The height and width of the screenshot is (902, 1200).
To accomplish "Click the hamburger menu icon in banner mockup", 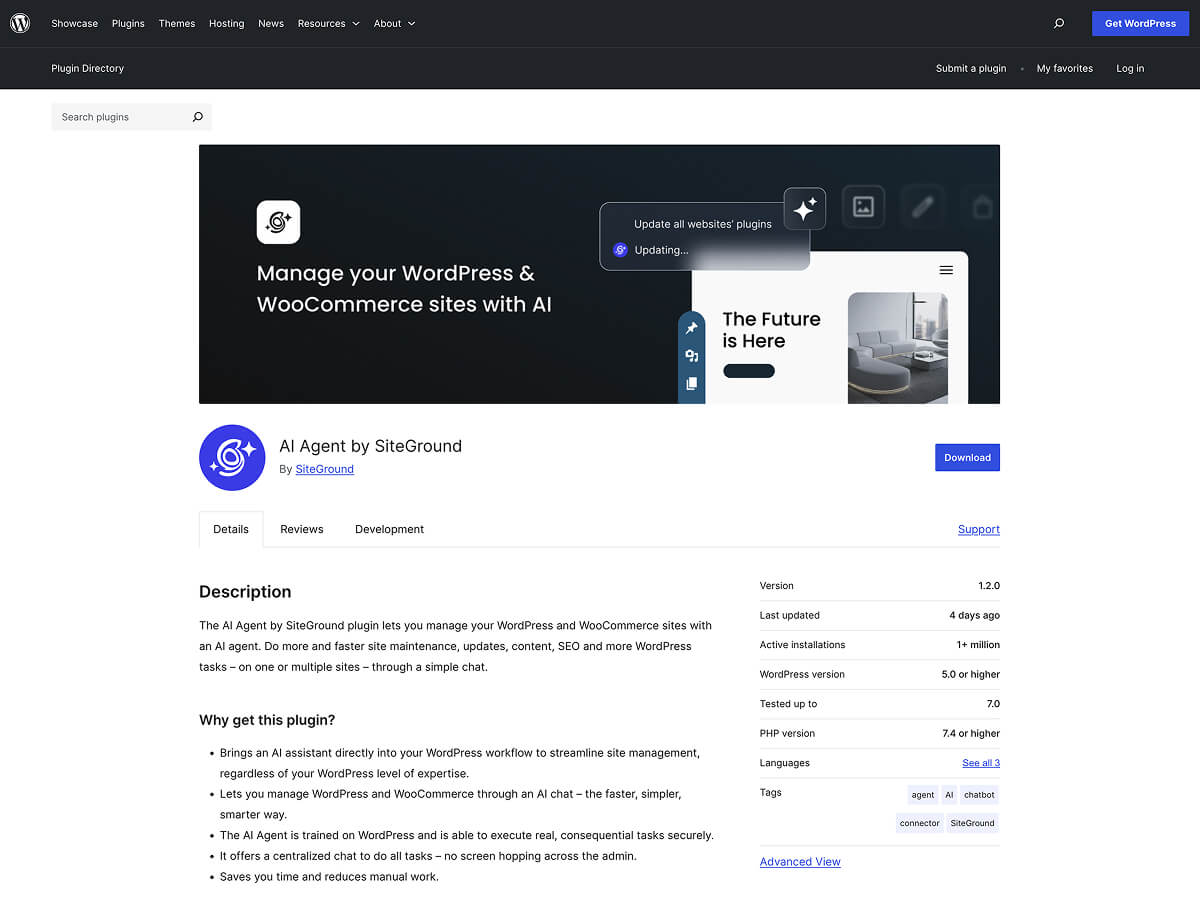I will pos(946,270).
